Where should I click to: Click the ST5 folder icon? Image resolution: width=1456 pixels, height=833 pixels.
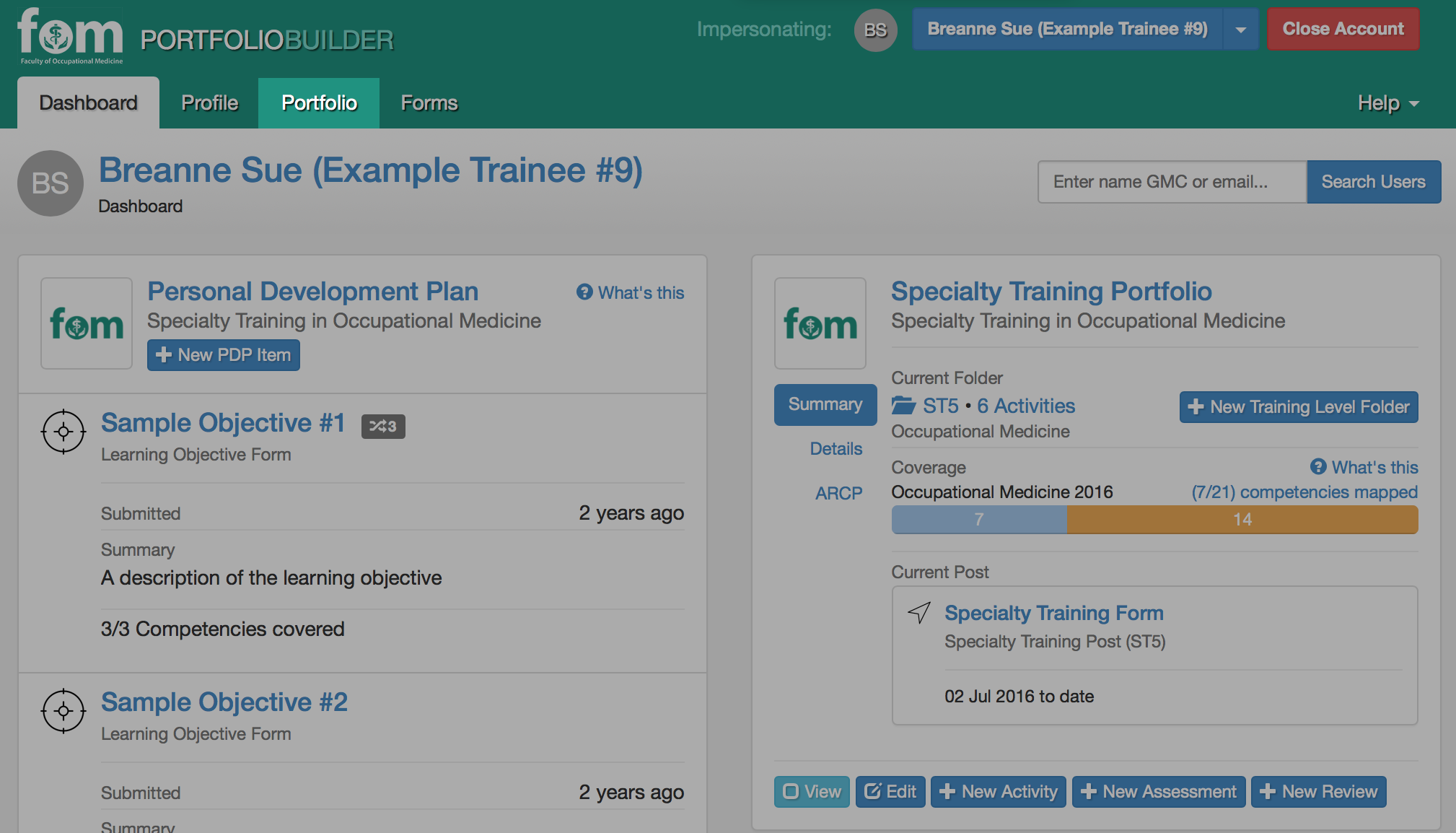tap(903, 406)
